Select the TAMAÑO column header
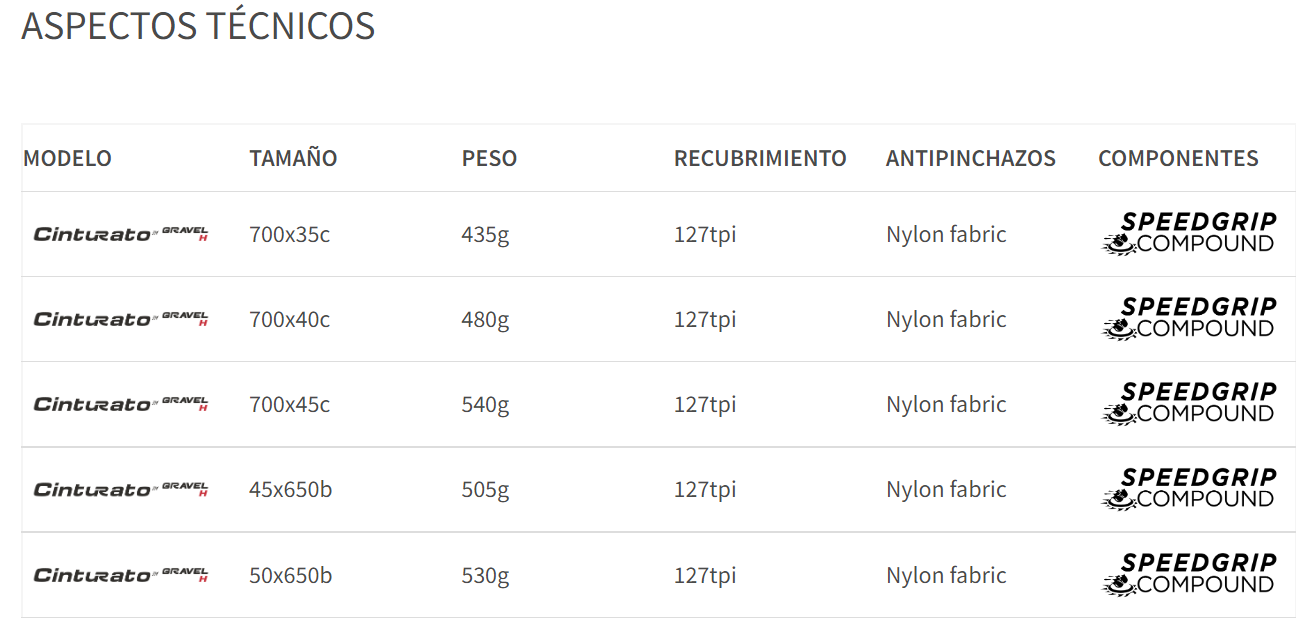 293,158
